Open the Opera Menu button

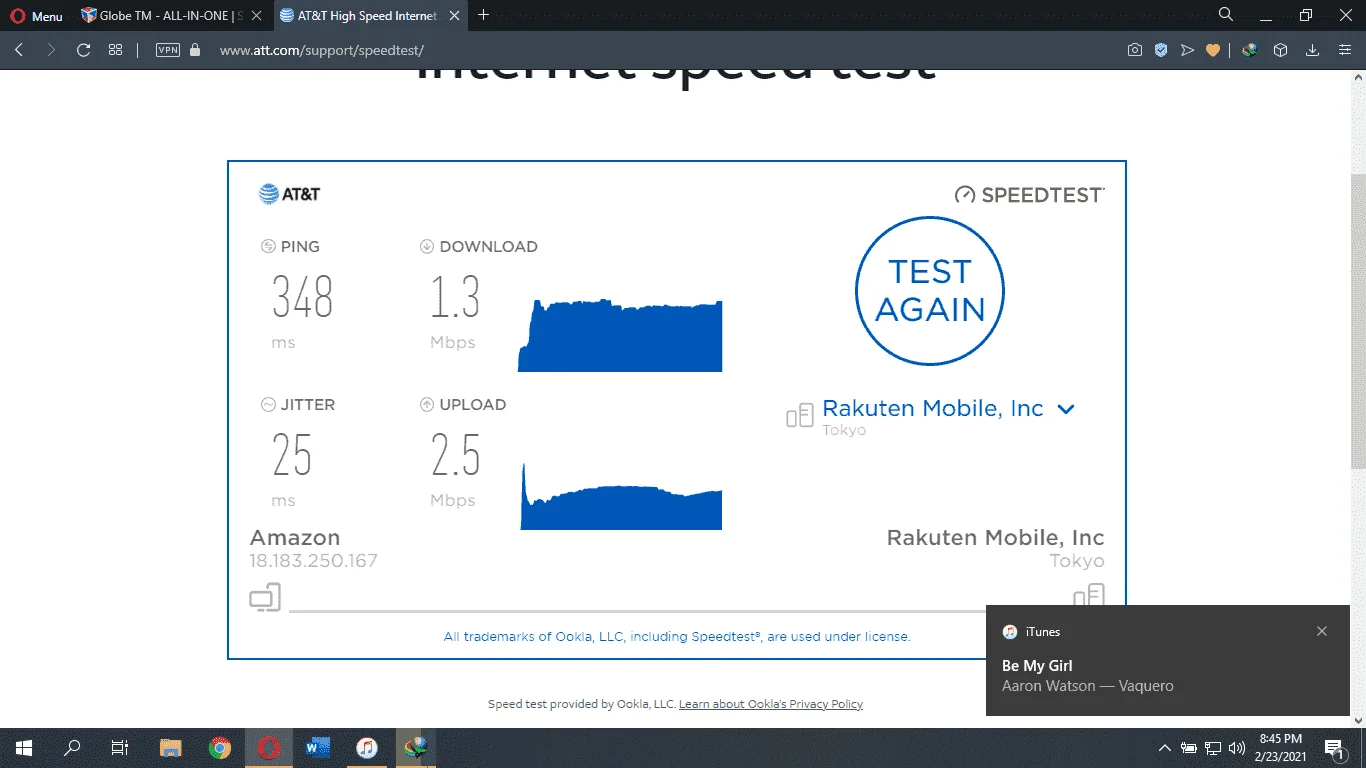36,16
